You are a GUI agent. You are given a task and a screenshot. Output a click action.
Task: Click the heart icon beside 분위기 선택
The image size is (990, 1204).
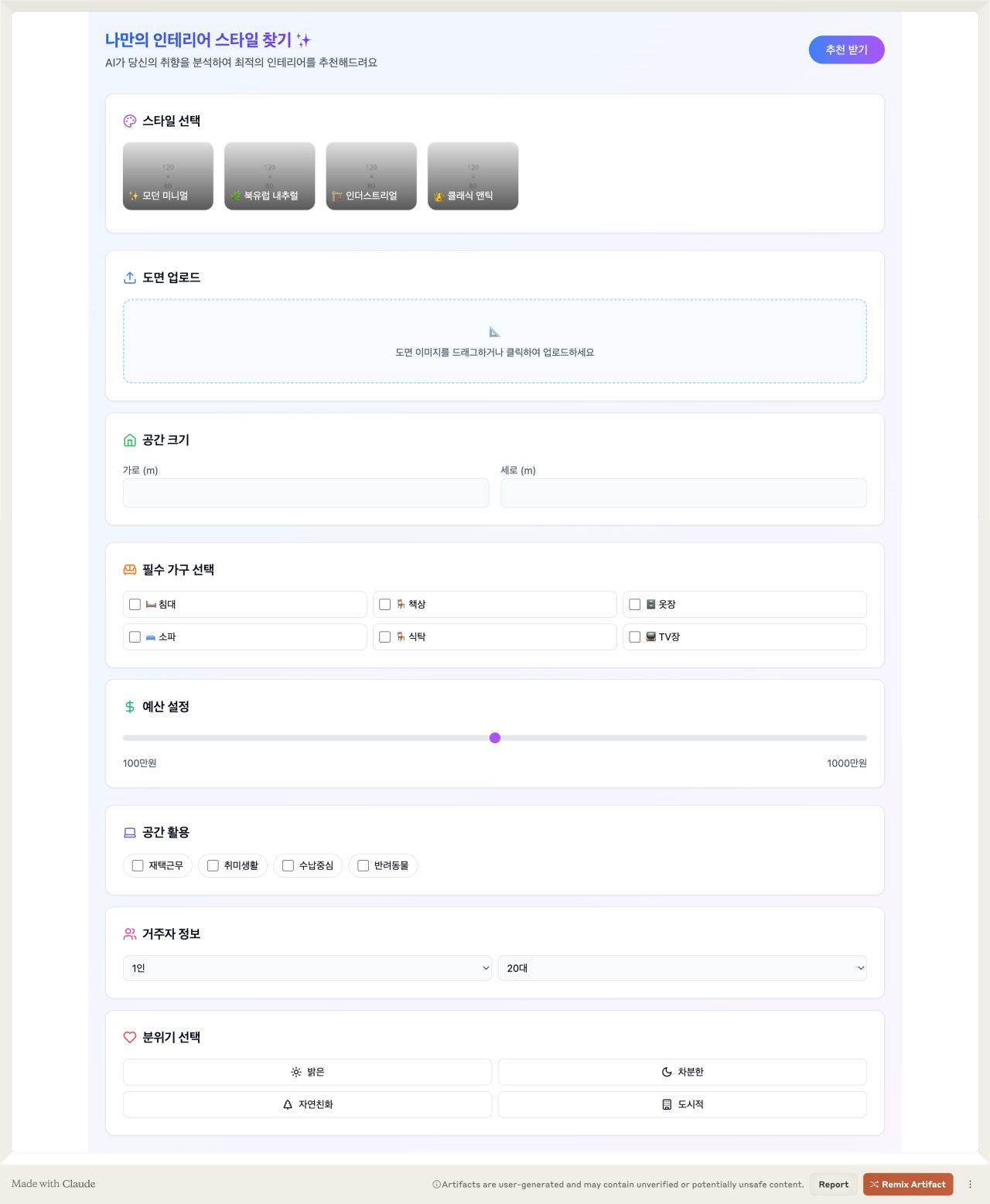point(130,1038)
